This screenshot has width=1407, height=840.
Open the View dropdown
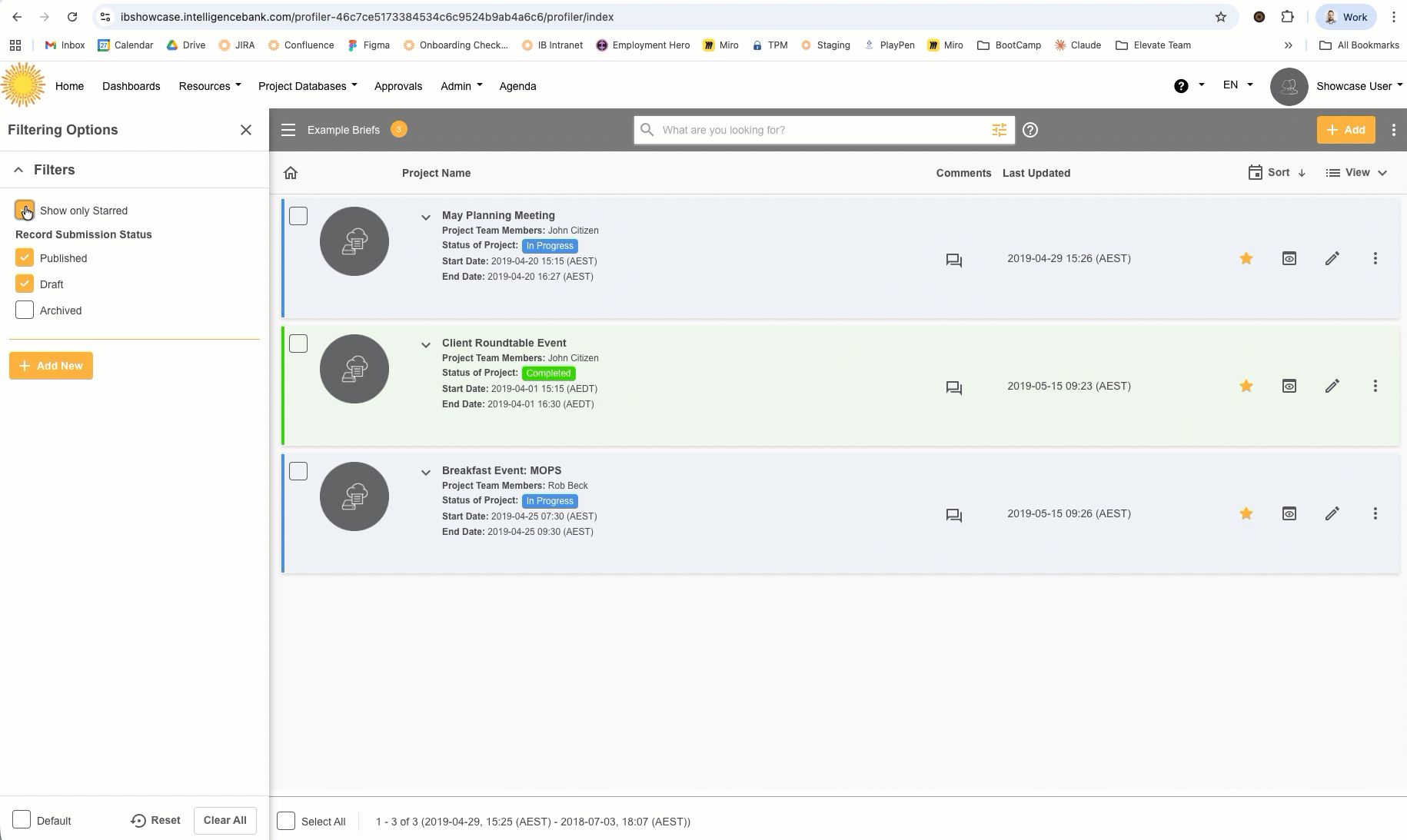click(x=1356, y=173)
